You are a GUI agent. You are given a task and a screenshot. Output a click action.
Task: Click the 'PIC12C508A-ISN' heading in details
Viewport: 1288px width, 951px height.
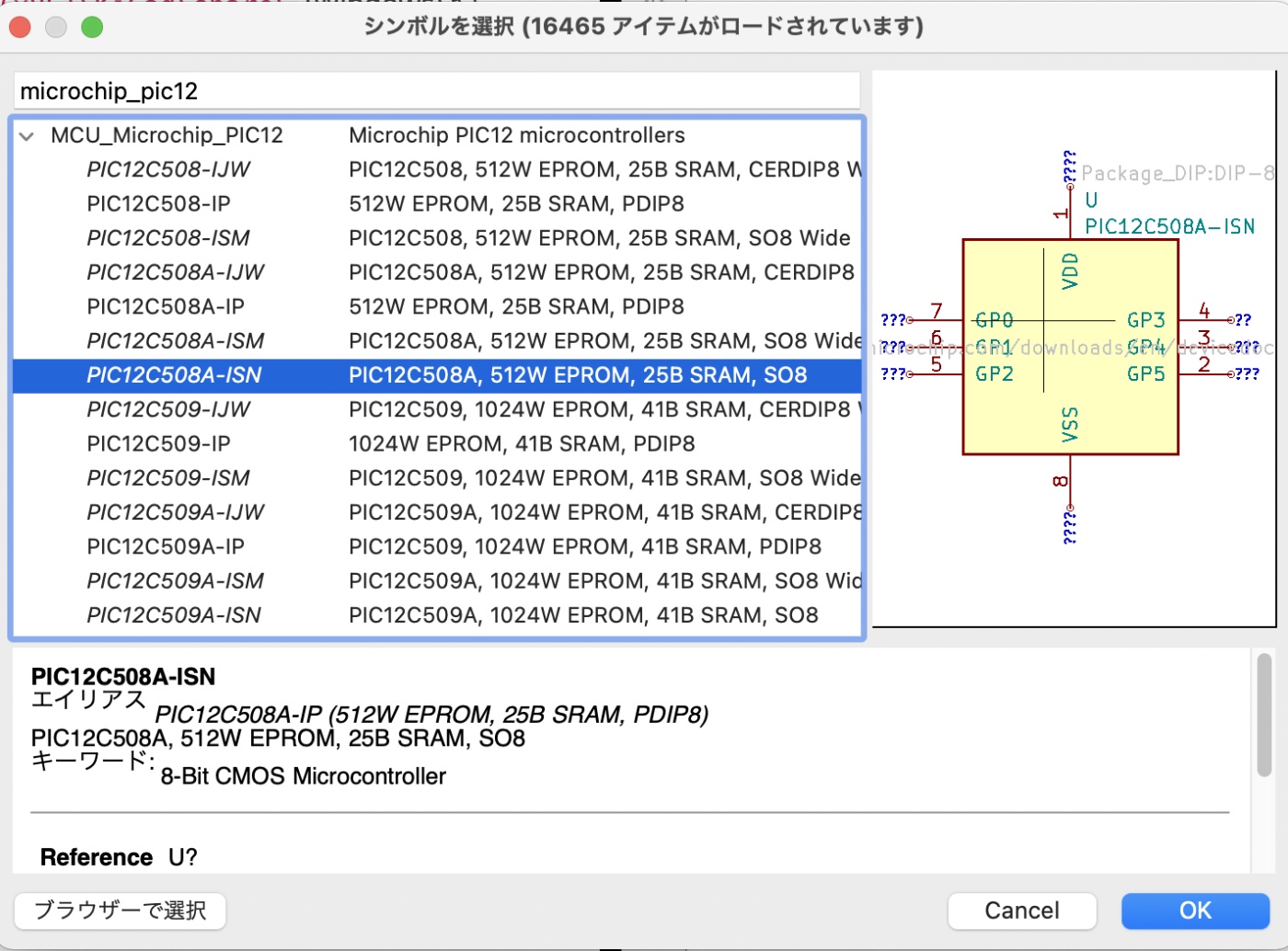pos(123,677)
